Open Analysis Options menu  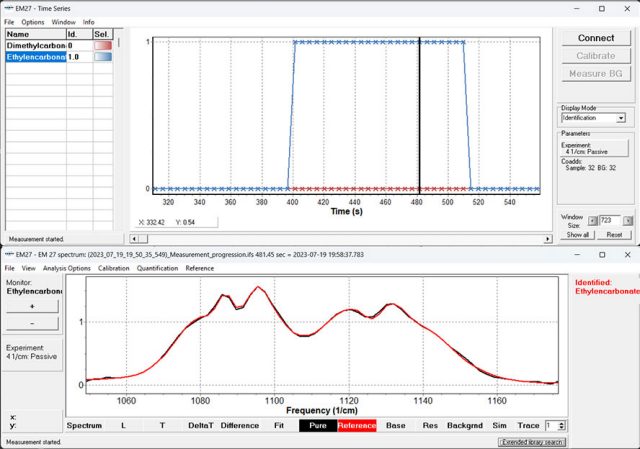[x=67, y=268]
